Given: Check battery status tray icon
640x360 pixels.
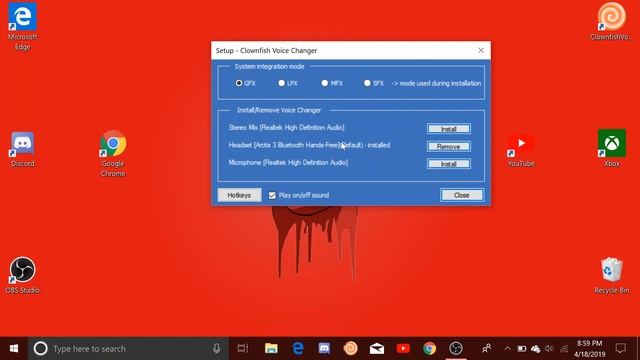Looking at the screenshot, I should click(x=521, y=349).
